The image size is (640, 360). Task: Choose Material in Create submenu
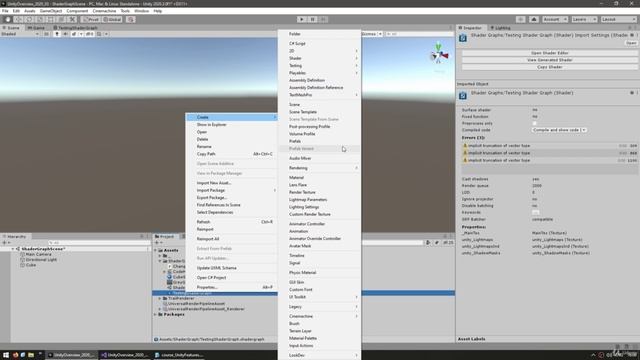(319, 178)
